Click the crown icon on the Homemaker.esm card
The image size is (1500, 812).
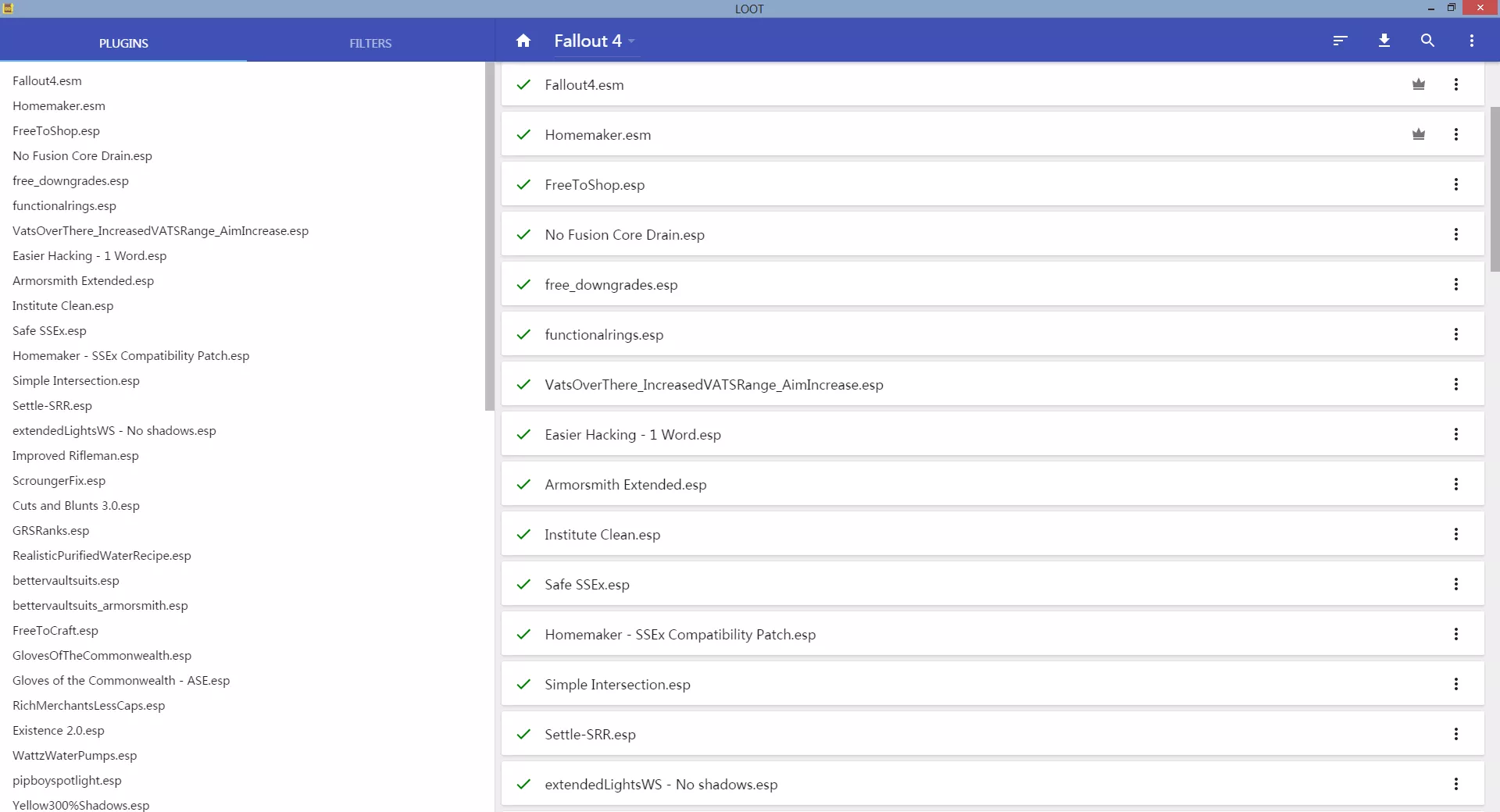[x=1419, y=134]
